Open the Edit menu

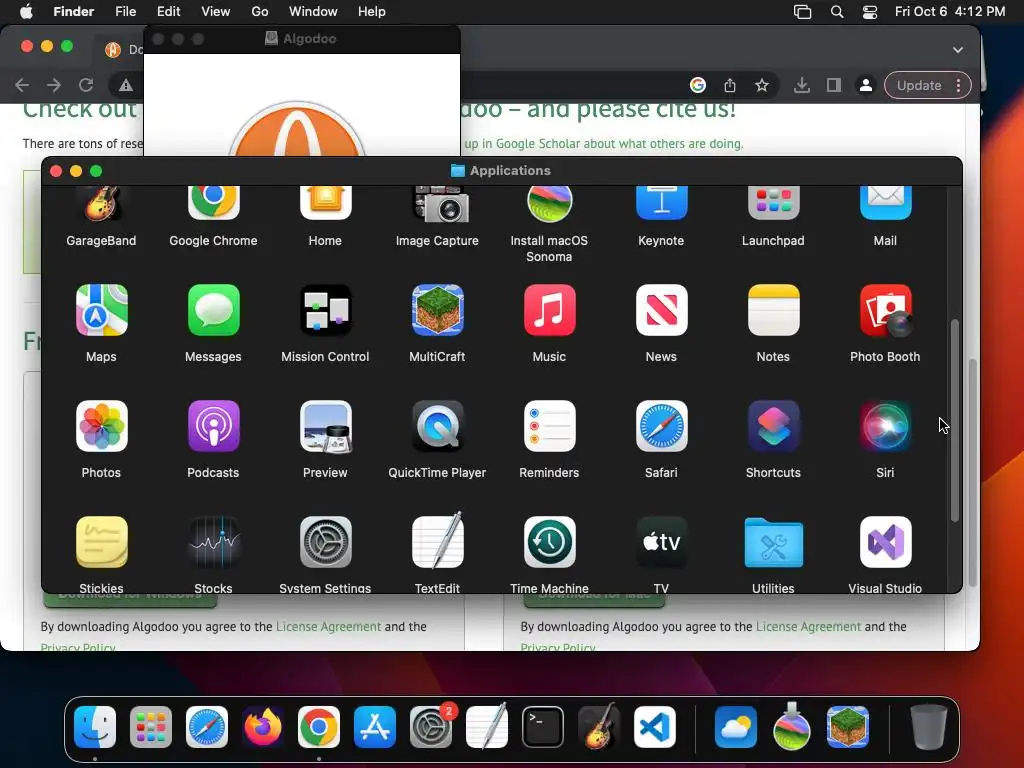click(x=168, y=11)
